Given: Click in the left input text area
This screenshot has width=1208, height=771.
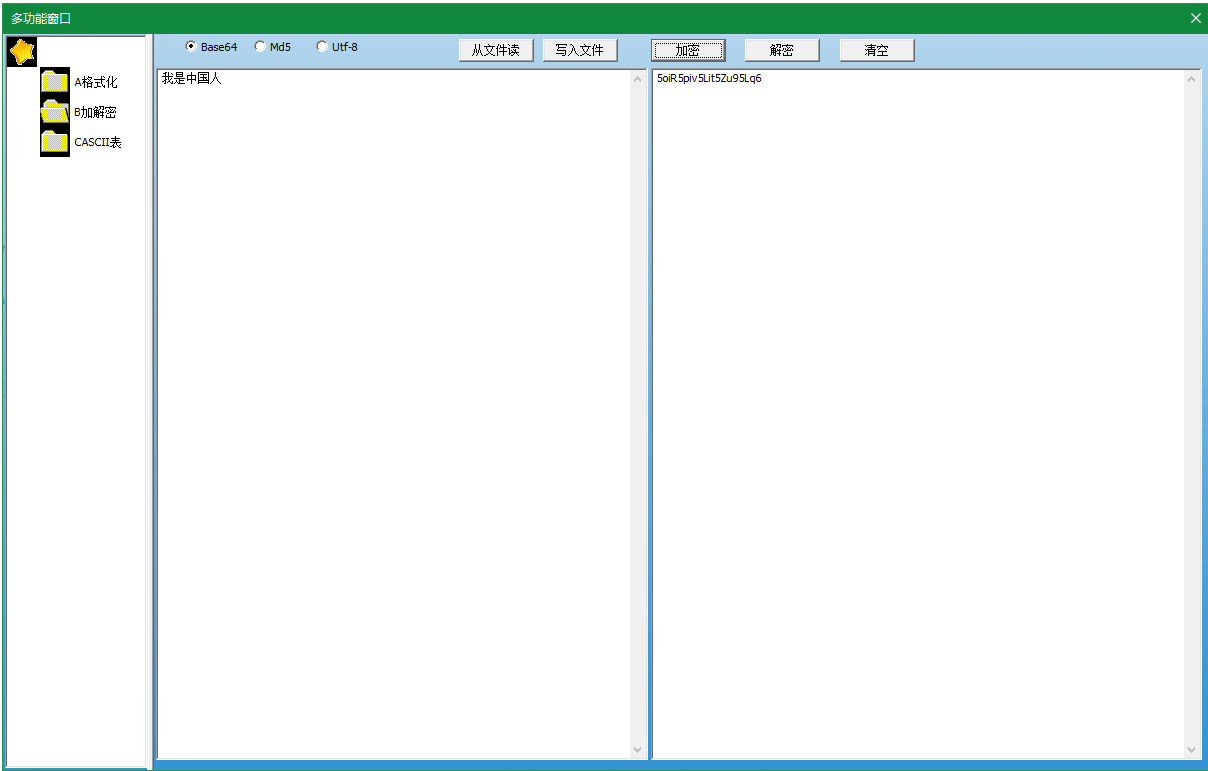Looking at the screenshot, I should coord(394,414).
